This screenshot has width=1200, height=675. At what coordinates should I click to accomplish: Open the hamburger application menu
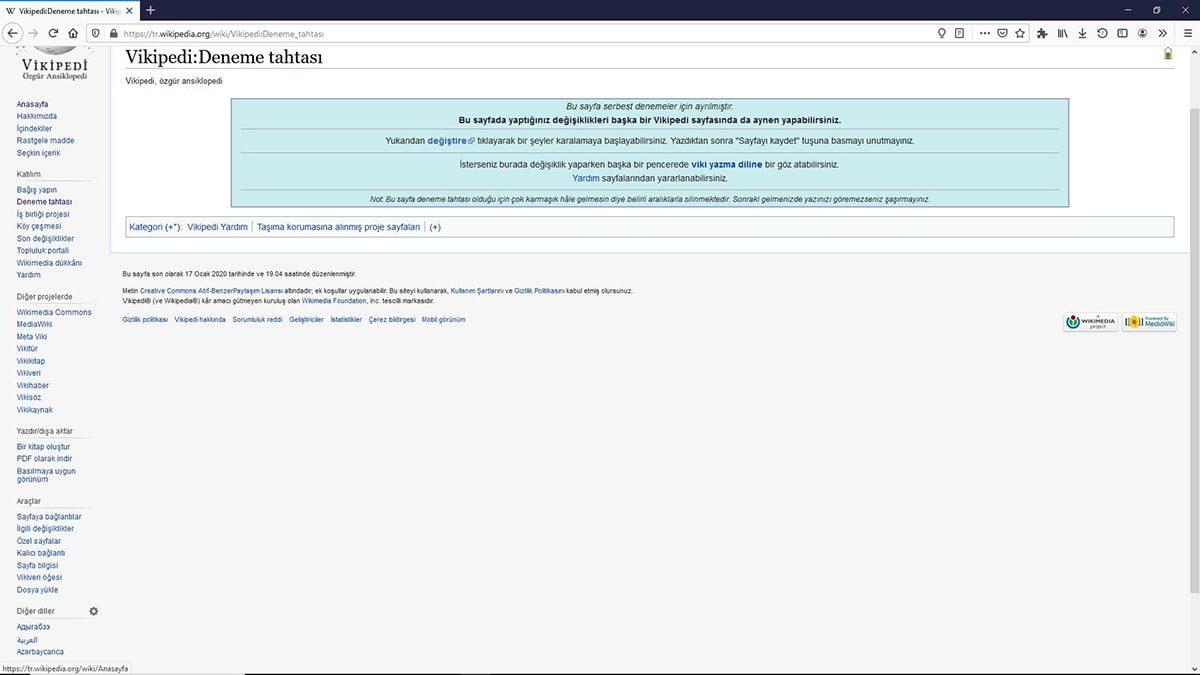click(x=1187, y=33)
